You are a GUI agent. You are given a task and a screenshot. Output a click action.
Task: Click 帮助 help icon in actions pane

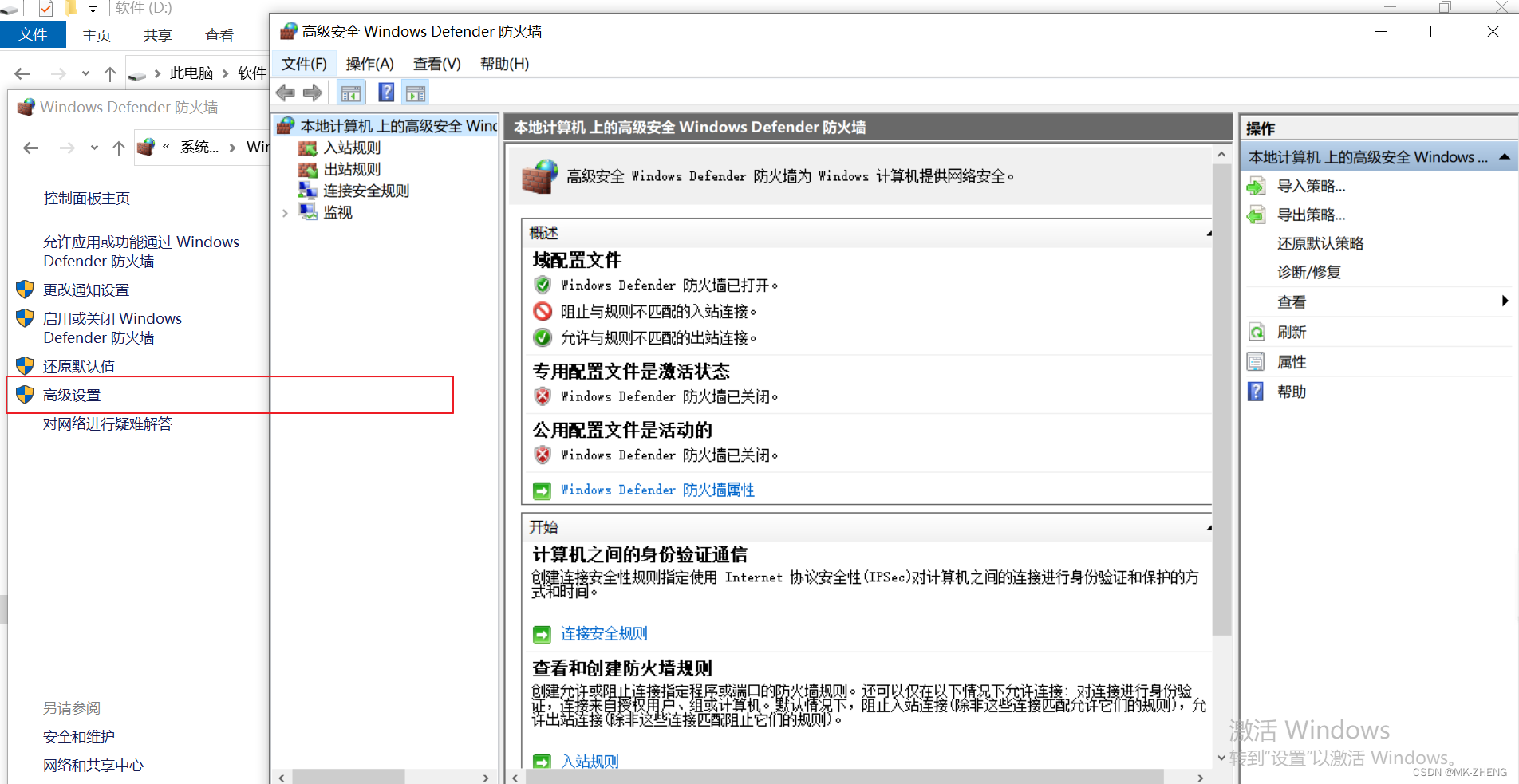tap(1256, 392)
